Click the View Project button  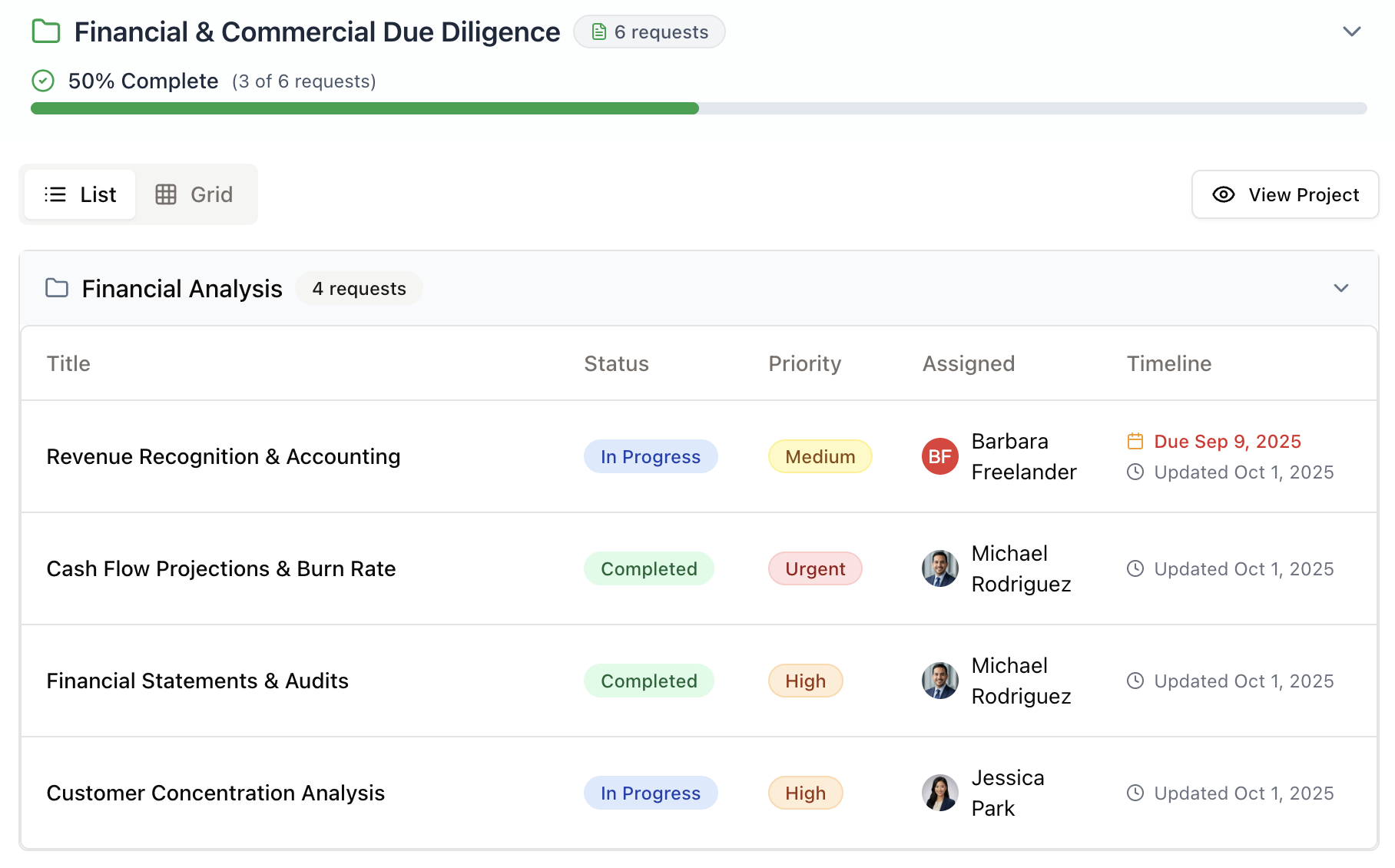pos(1284,195)
